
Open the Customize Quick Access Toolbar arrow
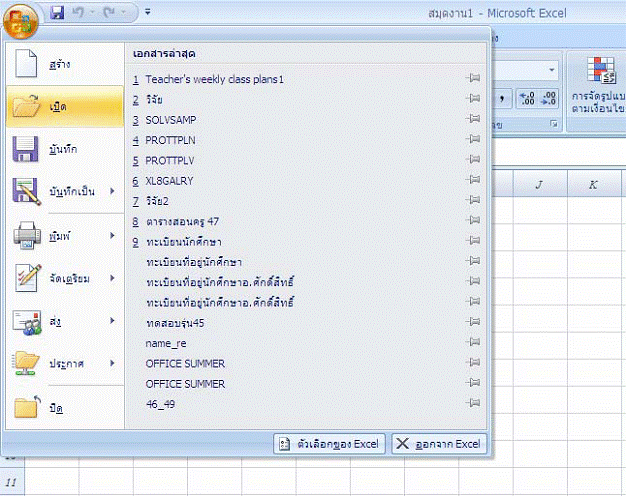(x=148, y=12)
